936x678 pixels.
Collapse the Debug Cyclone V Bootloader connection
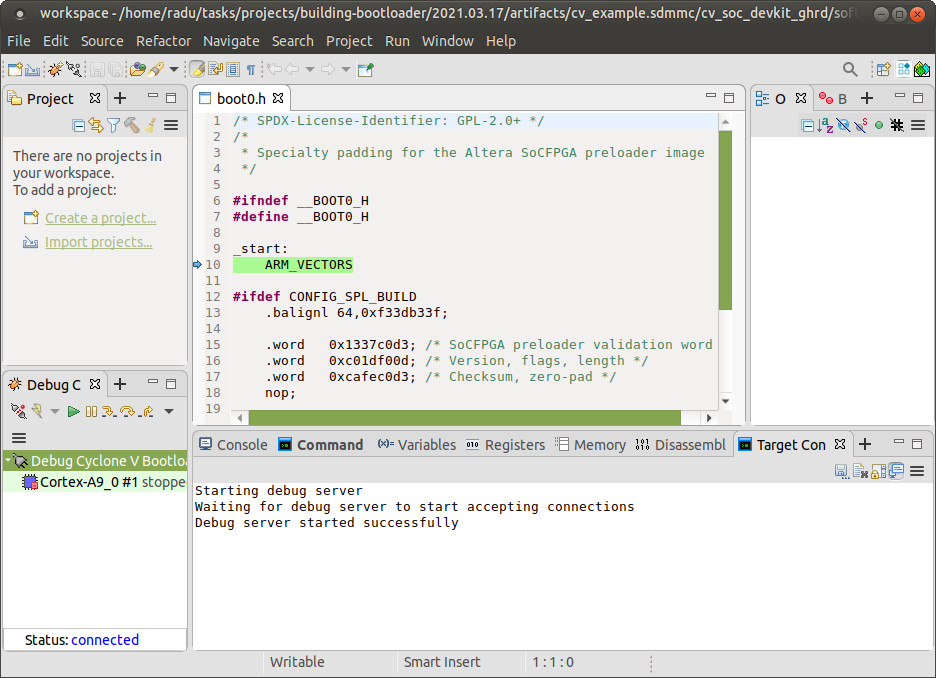click(x=8, y=462)
